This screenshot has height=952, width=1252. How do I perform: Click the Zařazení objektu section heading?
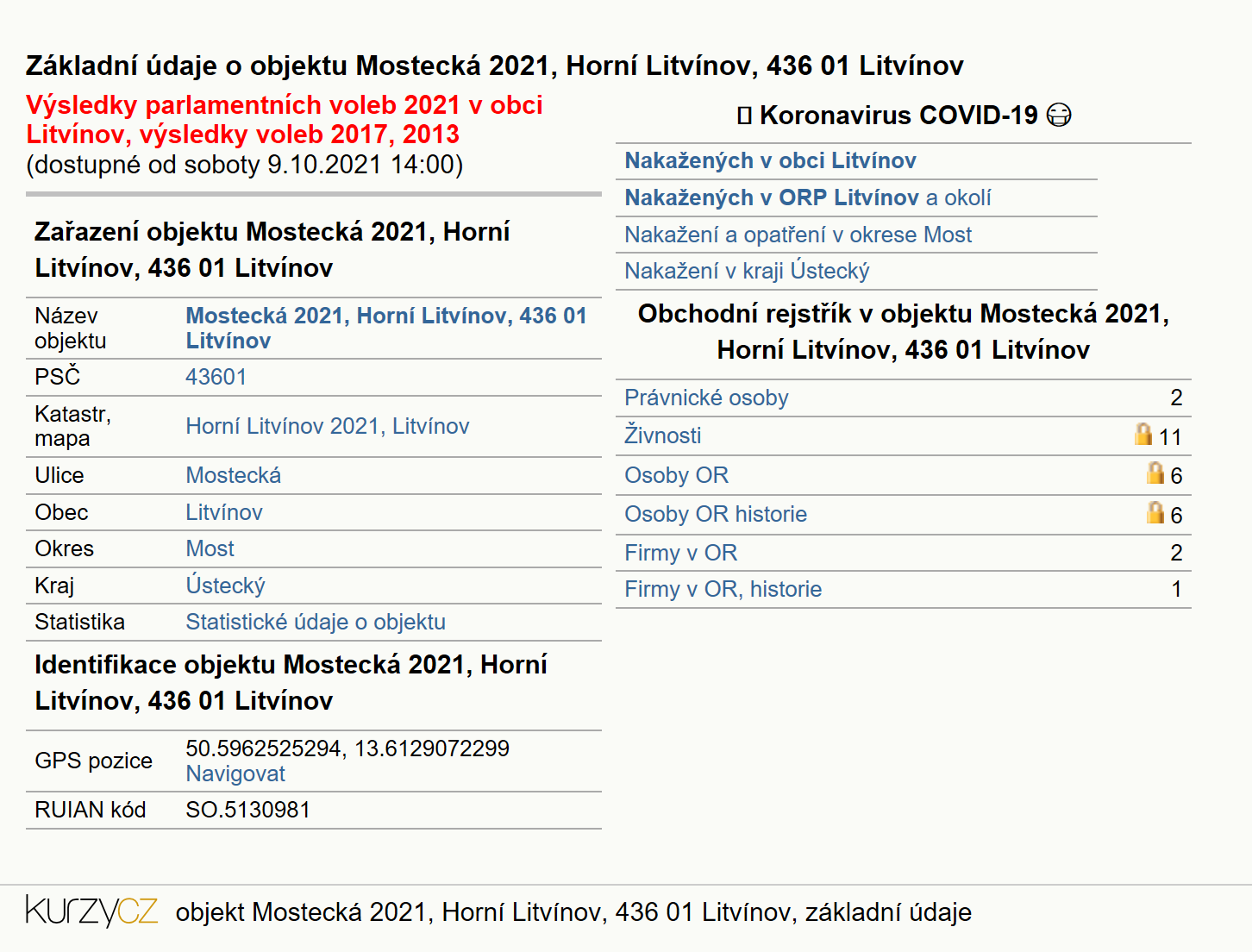(272, 249)
